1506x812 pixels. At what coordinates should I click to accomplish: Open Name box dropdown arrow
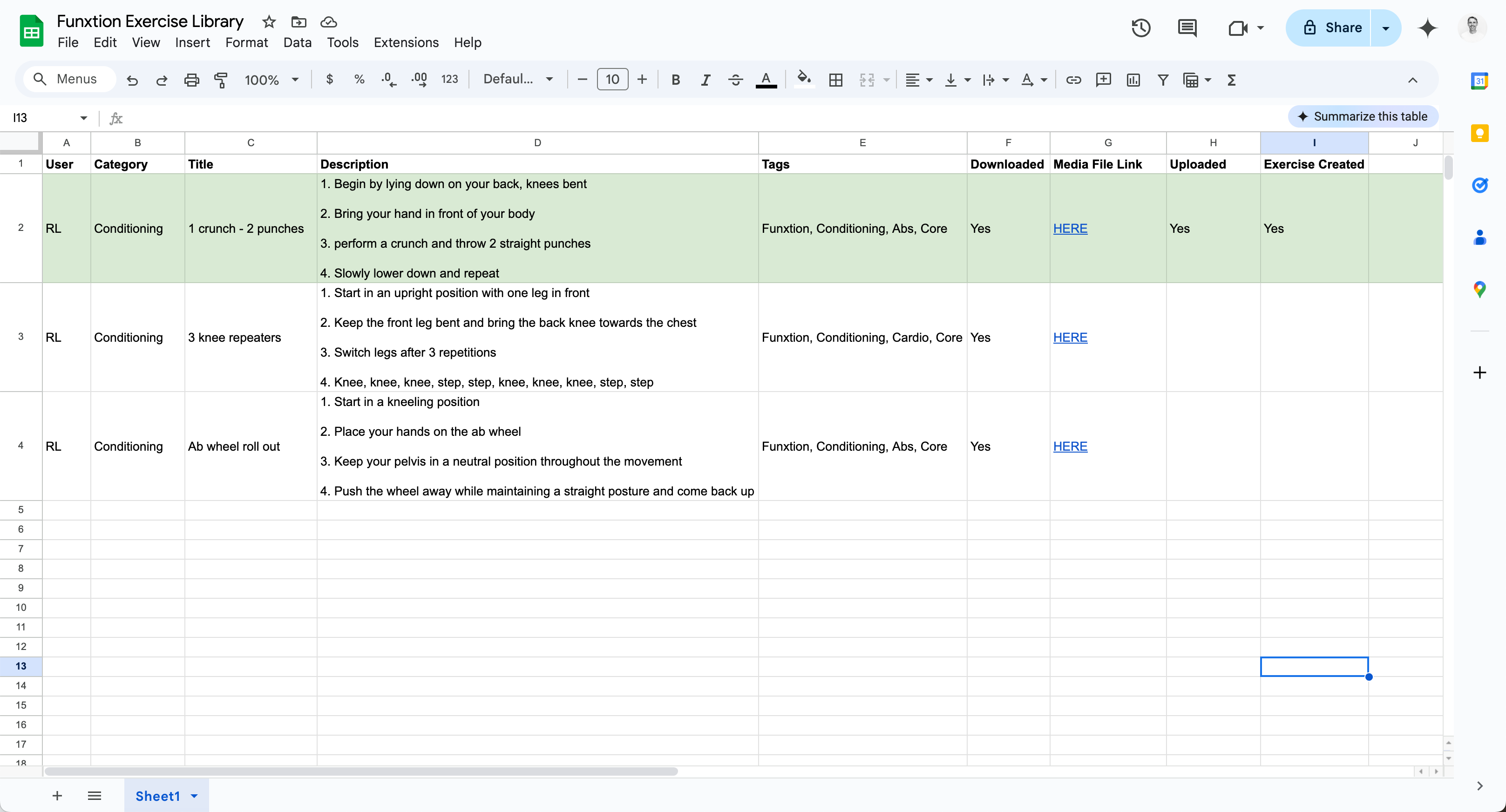[84, 118]
